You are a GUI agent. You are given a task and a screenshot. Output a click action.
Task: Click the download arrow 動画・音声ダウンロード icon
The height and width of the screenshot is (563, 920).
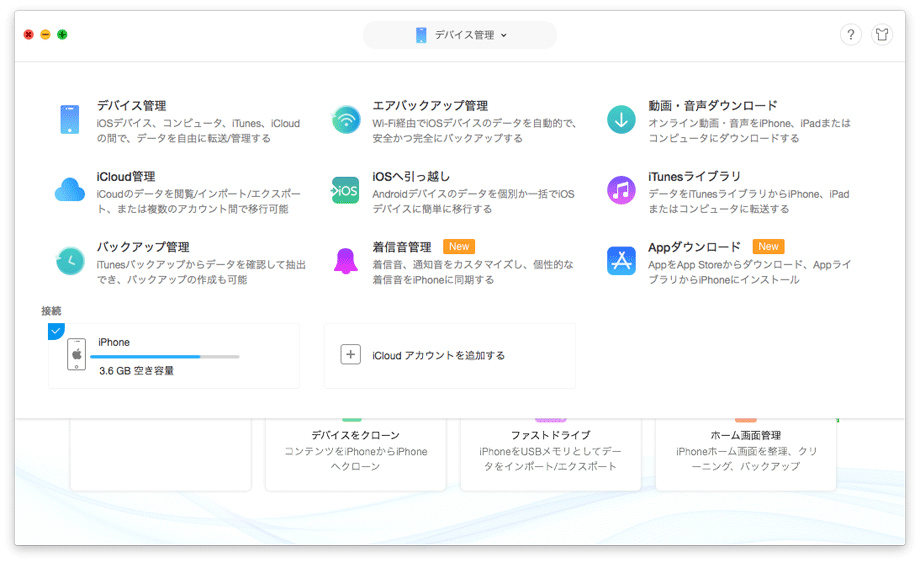[x=621, y=120]
